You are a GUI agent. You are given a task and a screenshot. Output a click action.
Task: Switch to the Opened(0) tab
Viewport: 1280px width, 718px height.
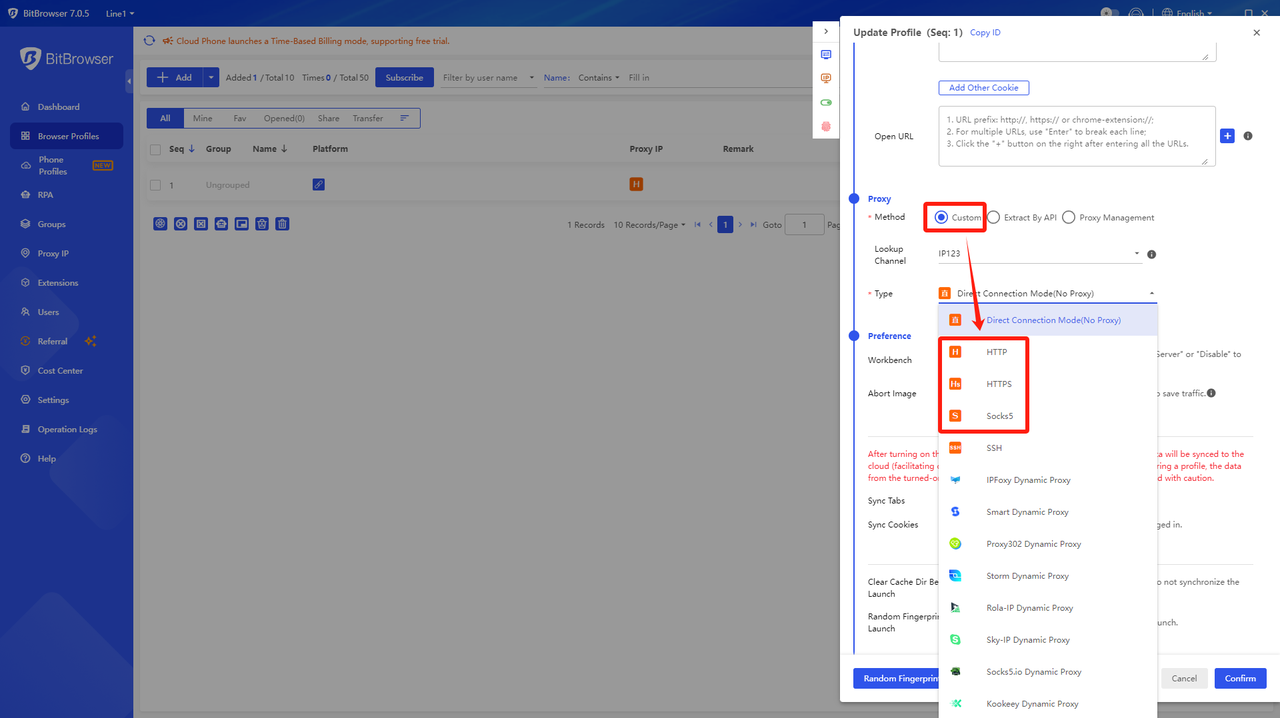283,118
